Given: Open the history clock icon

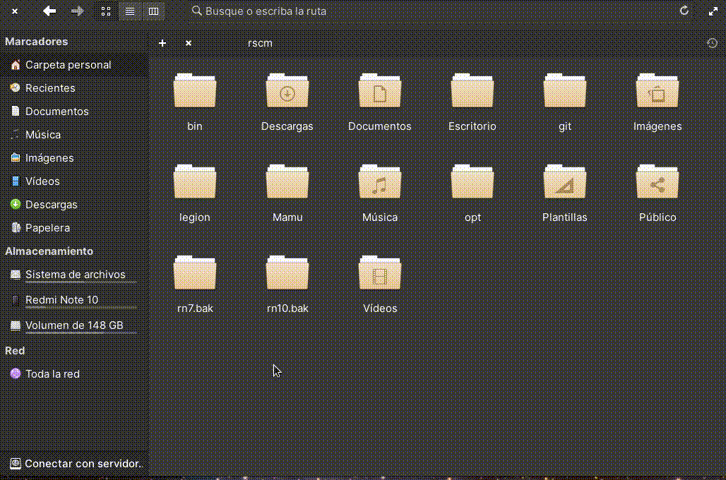Looking at the screenshot, I should [712, 43].
